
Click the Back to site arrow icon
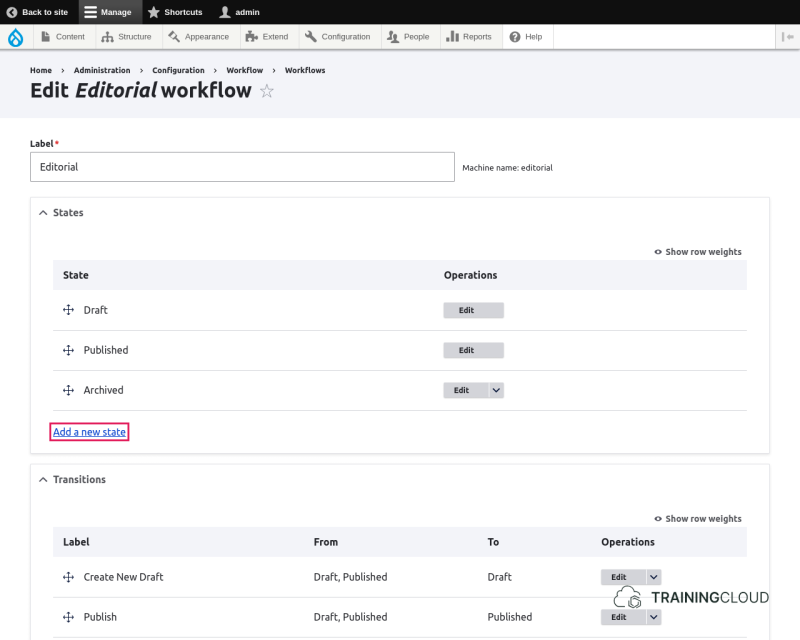pyautogui.click(x=12, y=12)
